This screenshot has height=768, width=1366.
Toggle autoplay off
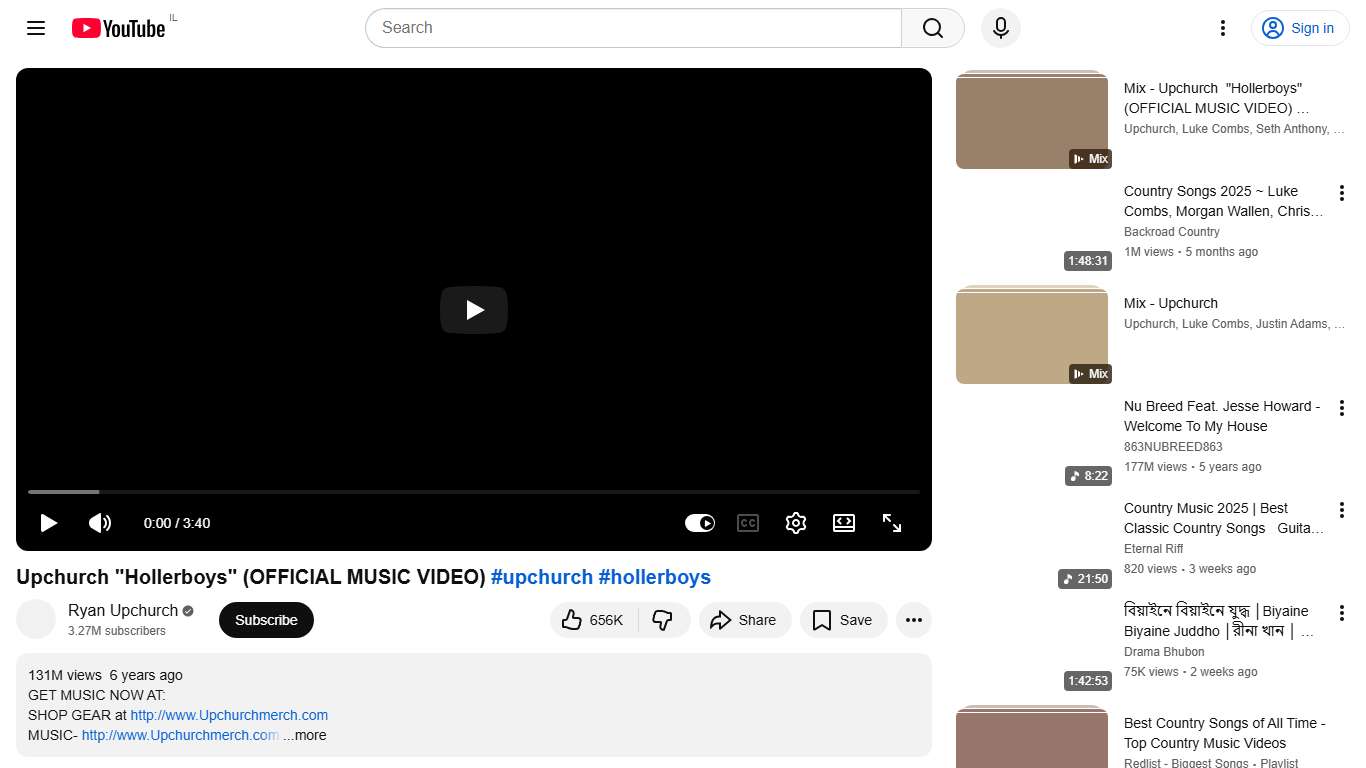coord(699,522)
